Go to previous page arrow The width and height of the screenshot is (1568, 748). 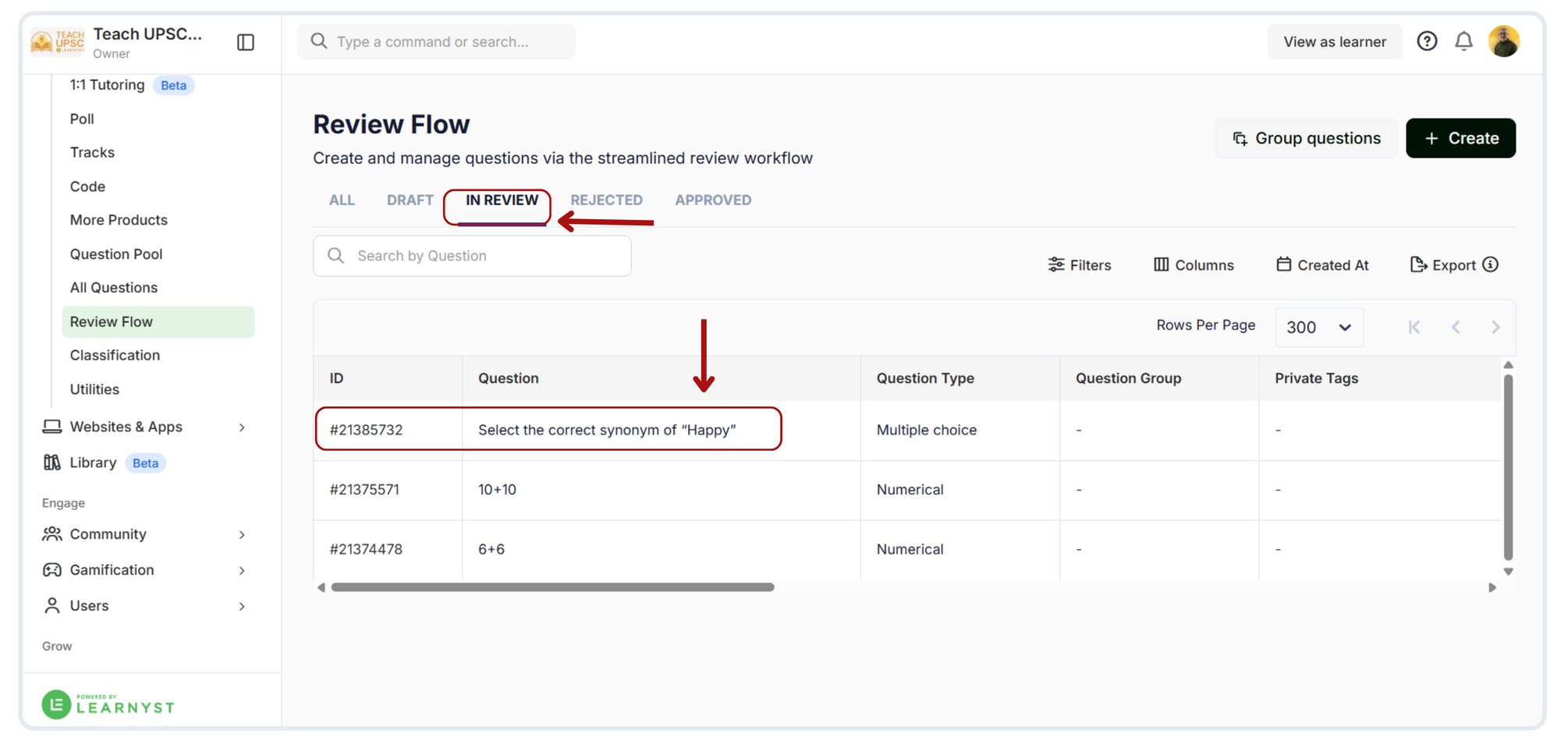point(1455,327)
